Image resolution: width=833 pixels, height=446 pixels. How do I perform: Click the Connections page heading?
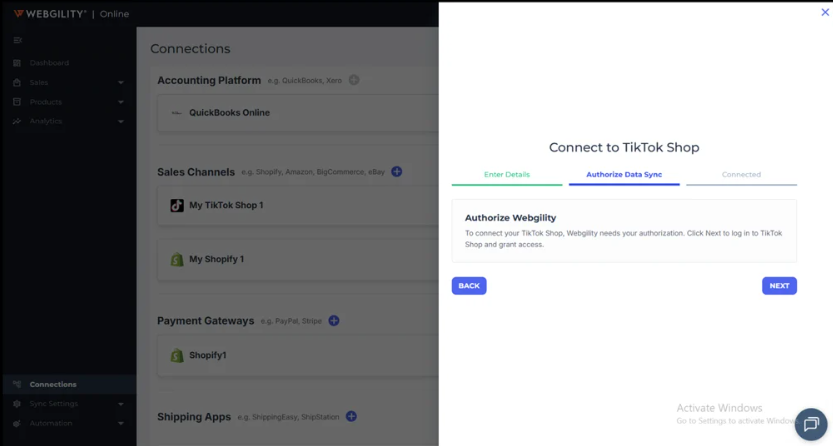pos(190,48)
